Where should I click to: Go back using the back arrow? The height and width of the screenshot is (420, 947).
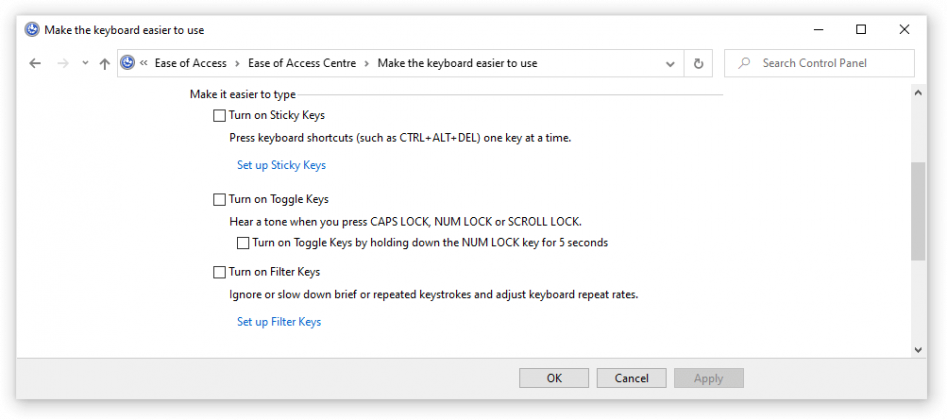[35, 63]
